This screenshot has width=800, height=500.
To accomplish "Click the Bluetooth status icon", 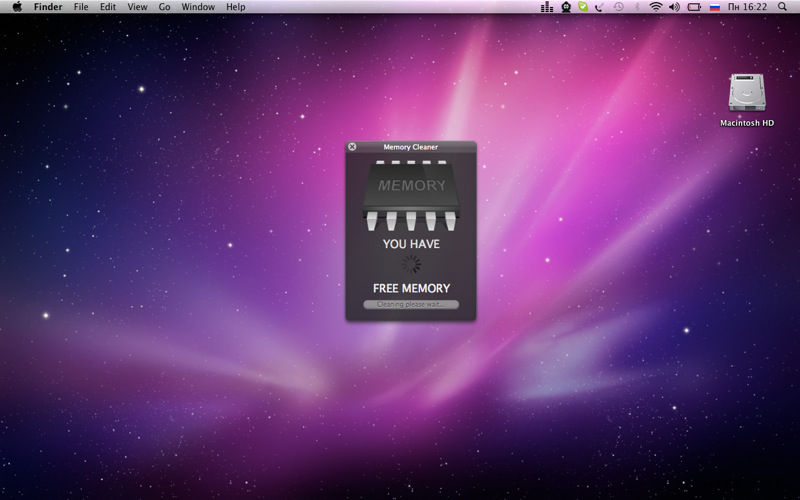I will [x=637, y=7].
